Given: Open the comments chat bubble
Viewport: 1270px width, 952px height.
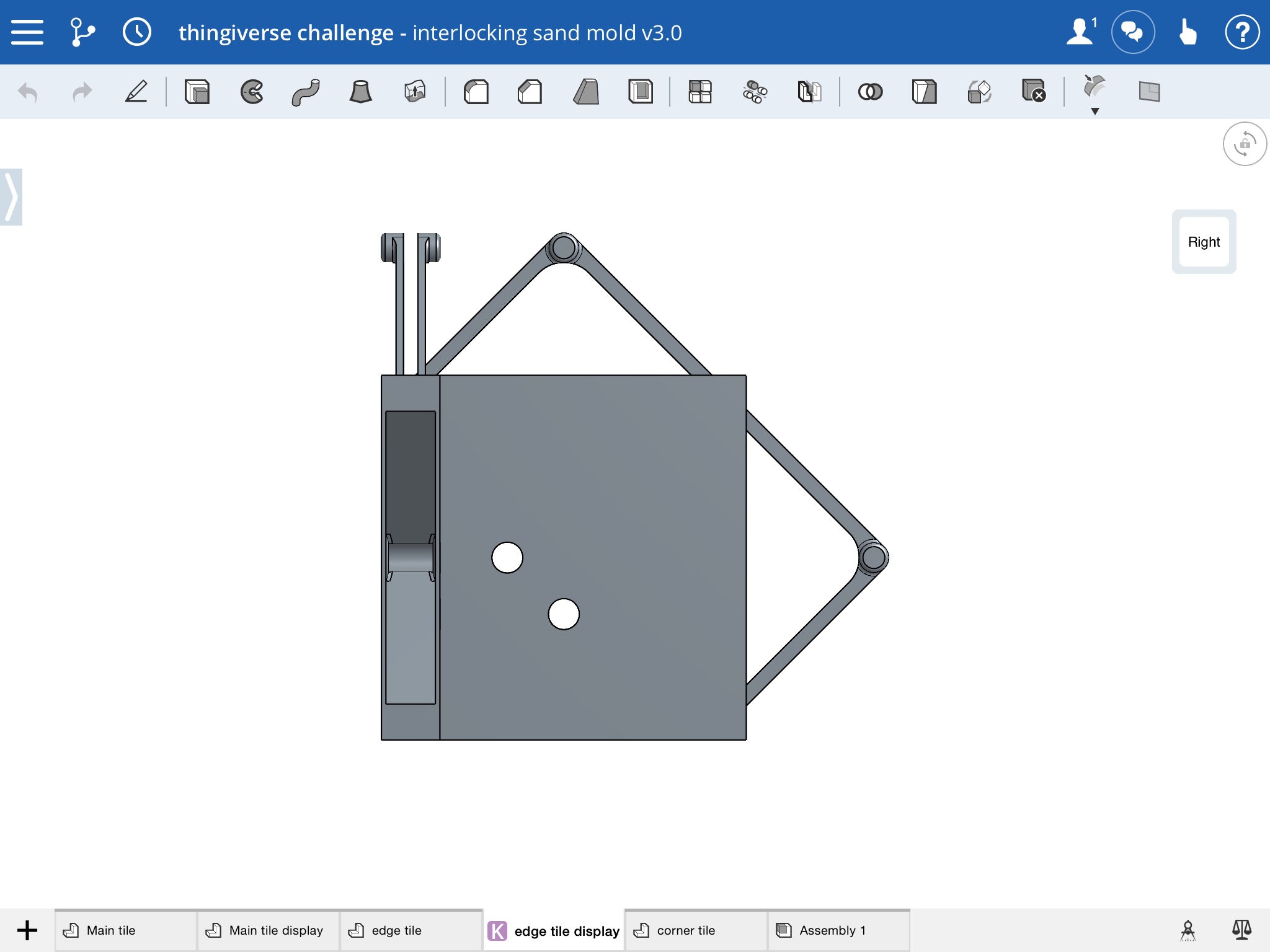Looking at the screenshot, I should click(1133, 32).
